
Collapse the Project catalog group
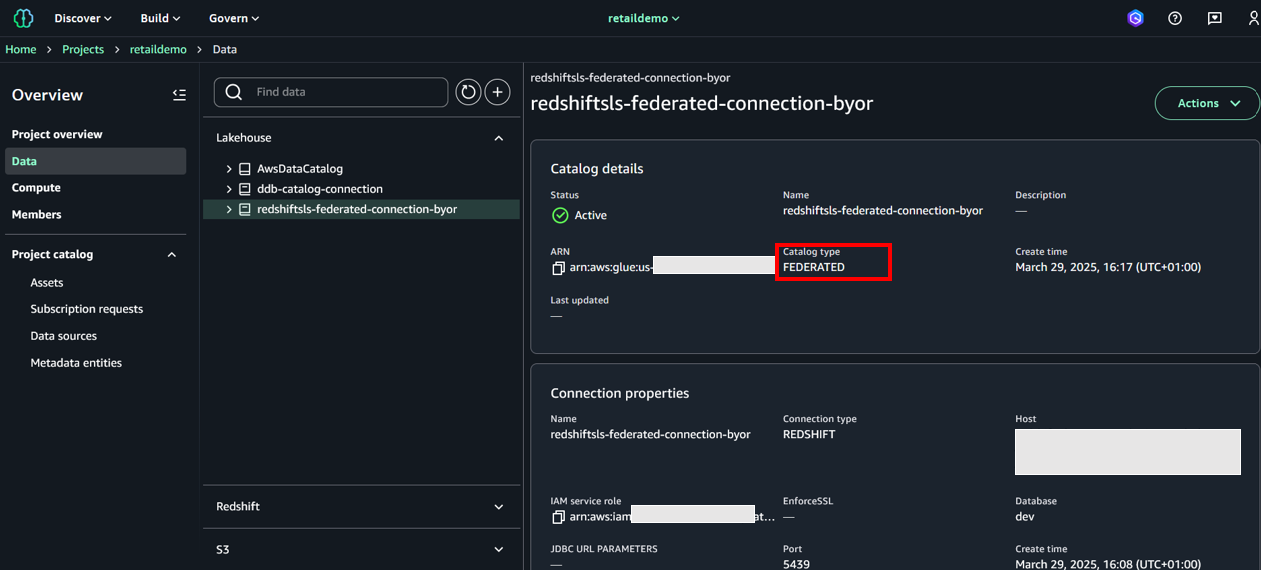[x=171, y=255]
